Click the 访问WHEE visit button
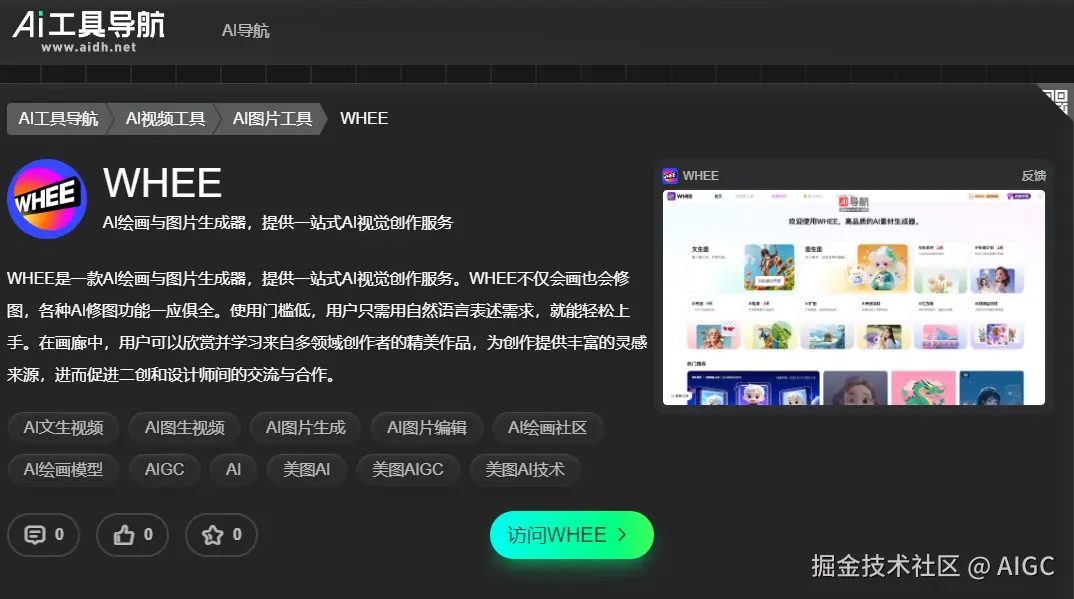The image size is (1074, 599). point(572,535)
